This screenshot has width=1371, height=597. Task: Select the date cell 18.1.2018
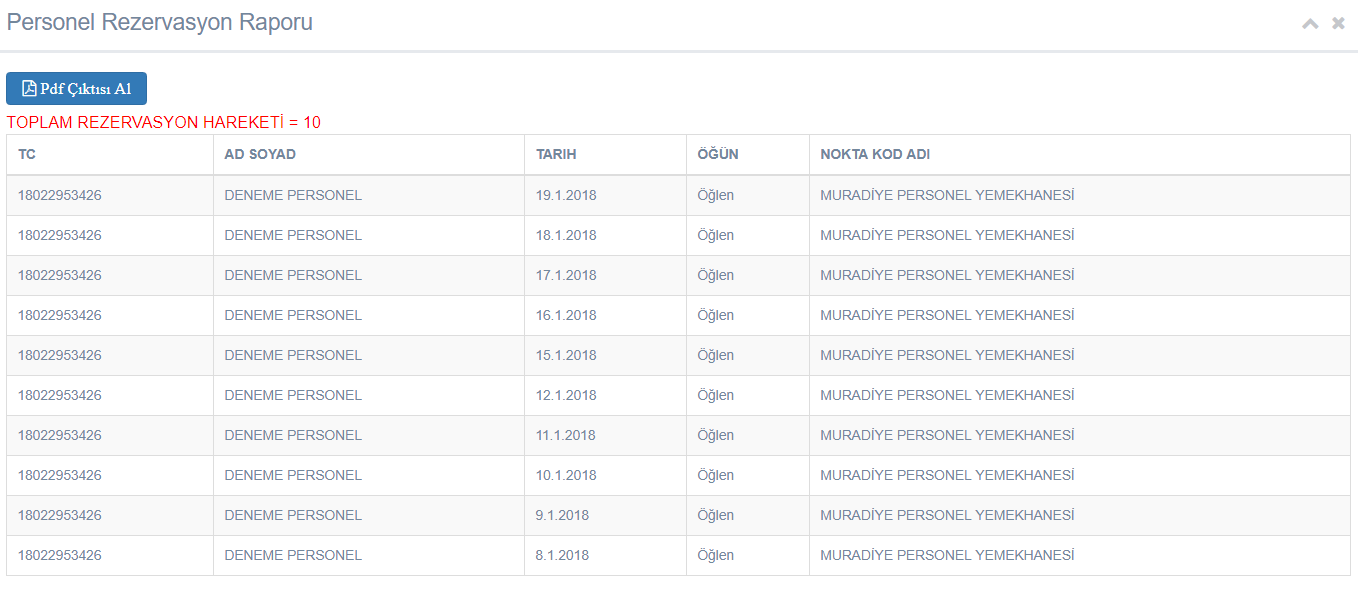[x=566, y=235]
